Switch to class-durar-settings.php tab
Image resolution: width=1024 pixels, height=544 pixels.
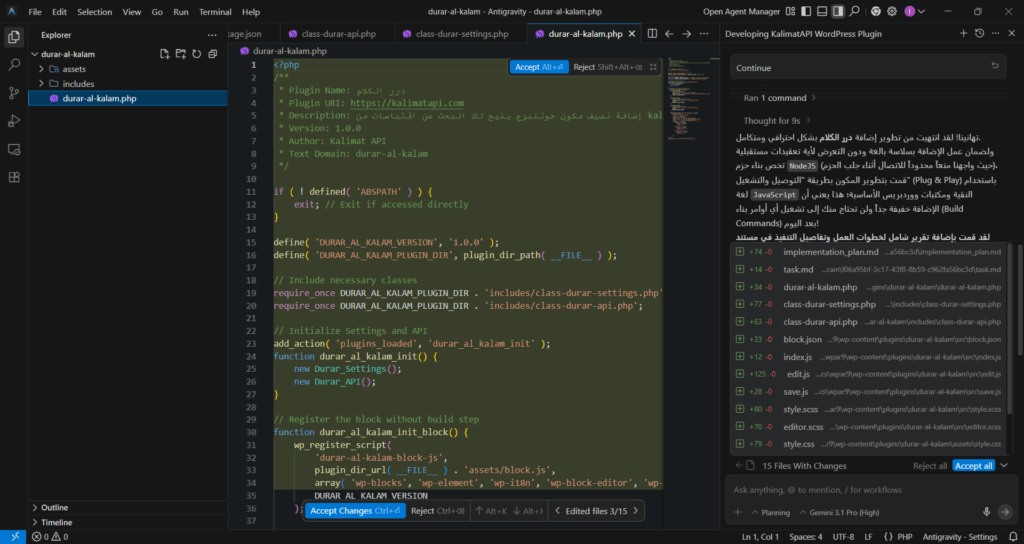point(461,34)
